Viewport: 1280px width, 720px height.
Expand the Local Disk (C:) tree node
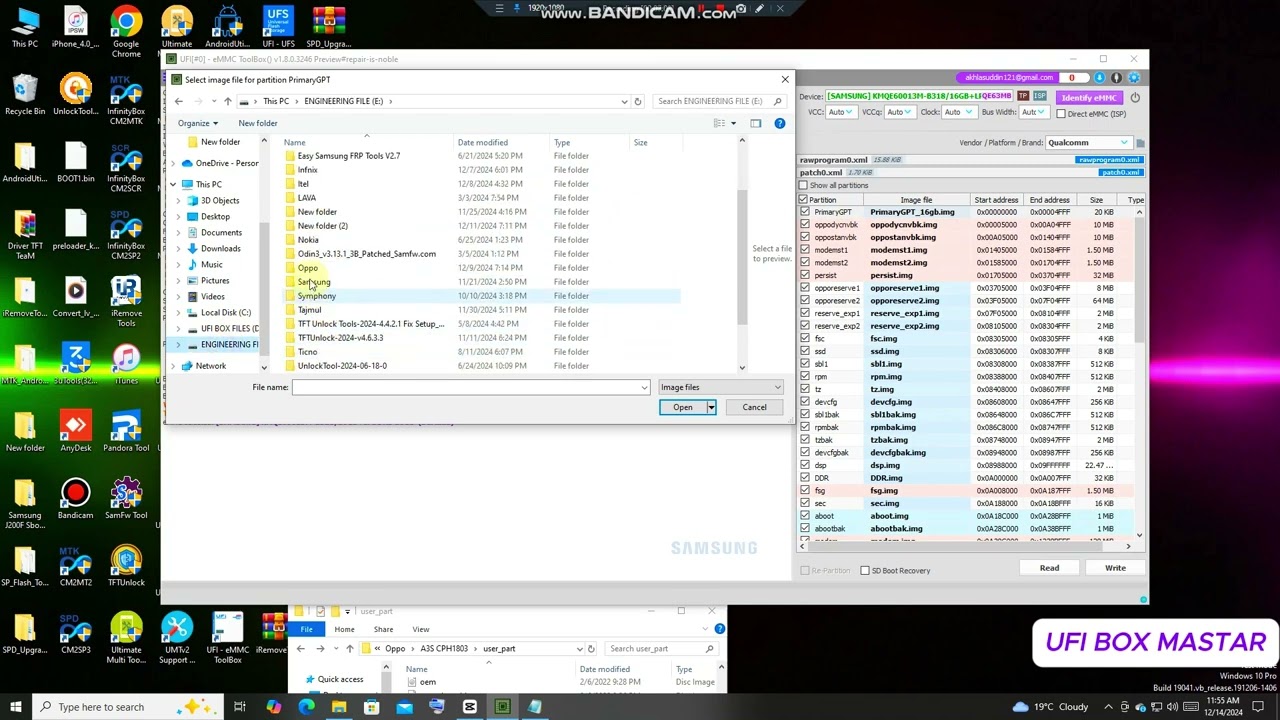tap(178, 313)
